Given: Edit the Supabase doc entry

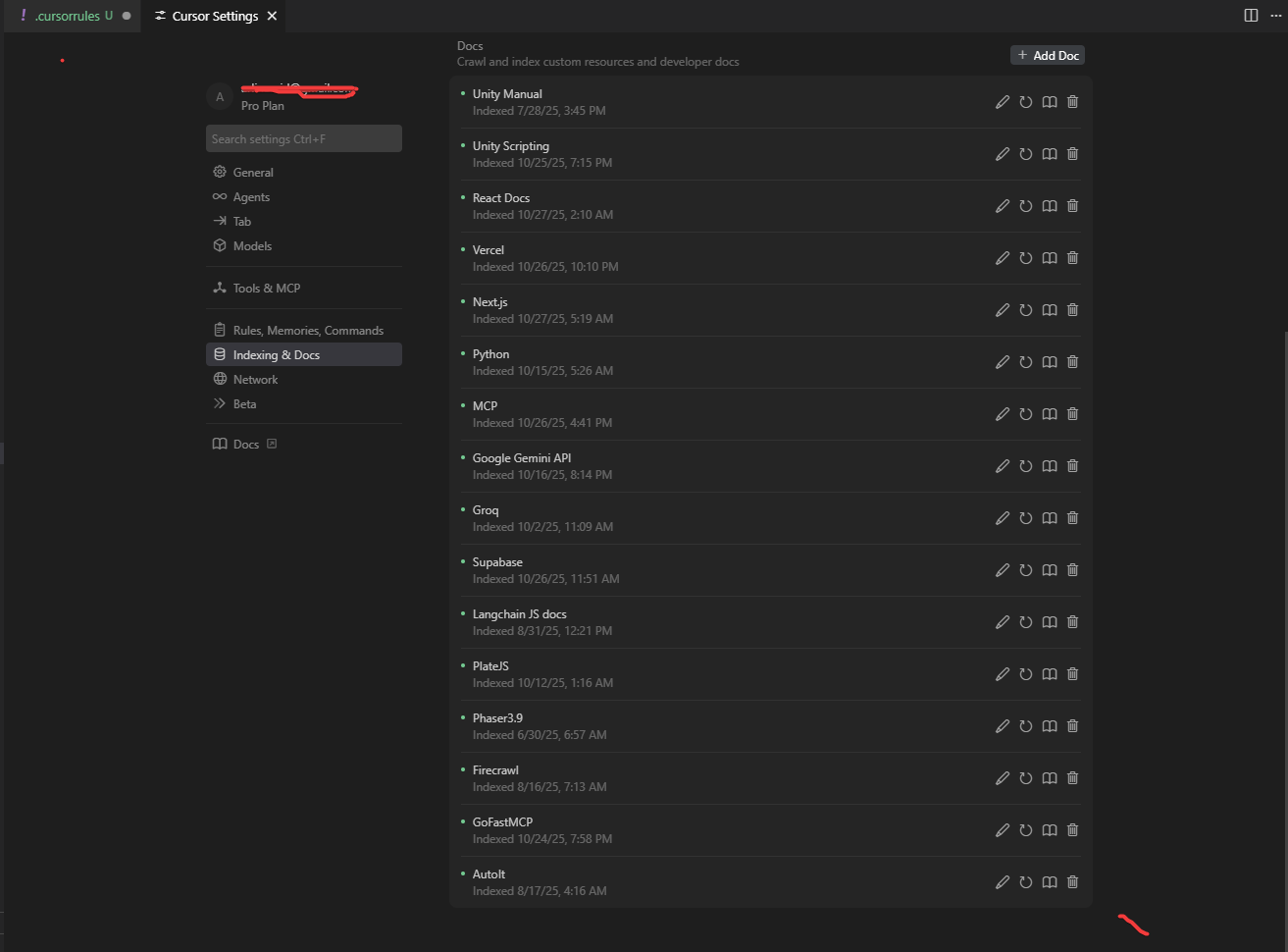Looking at the screenshot, I should pos(1002,570).
